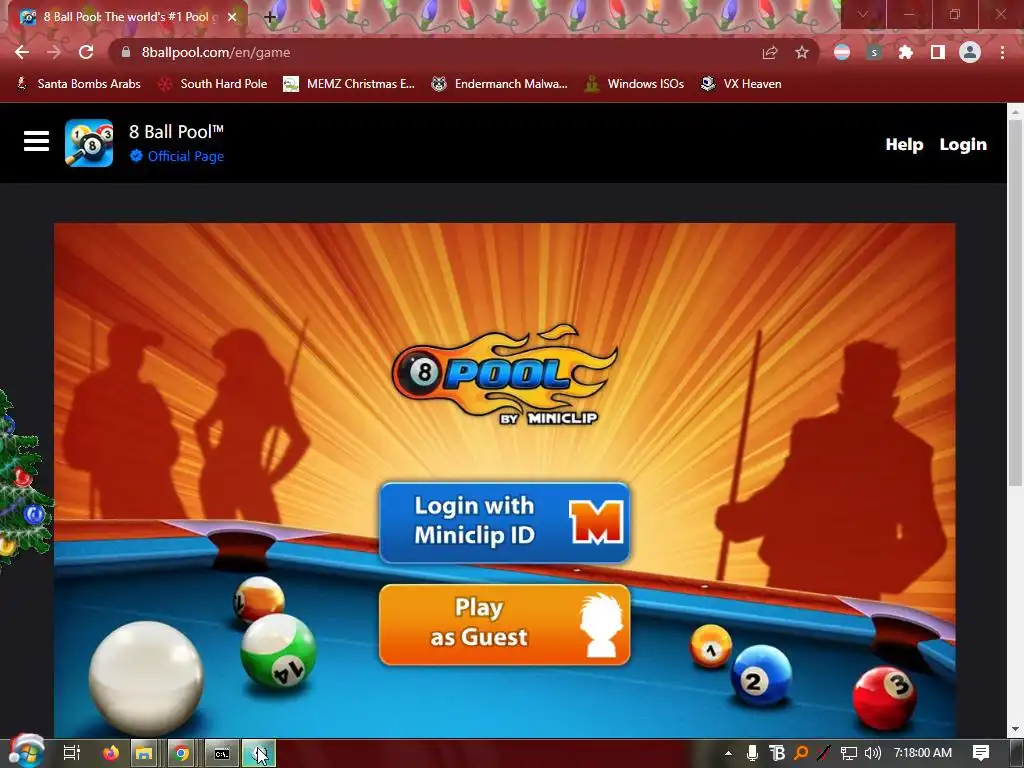Image resolution: width=1024 pixels, height=768 pixels.
Task: Click Play as Guest button
Action: point(504,625)
